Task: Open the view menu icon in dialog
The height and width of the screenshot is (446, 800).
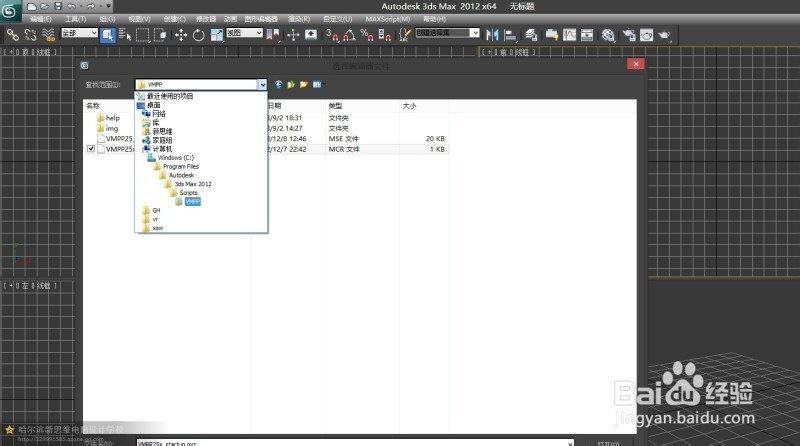Action: click(317, 85)
